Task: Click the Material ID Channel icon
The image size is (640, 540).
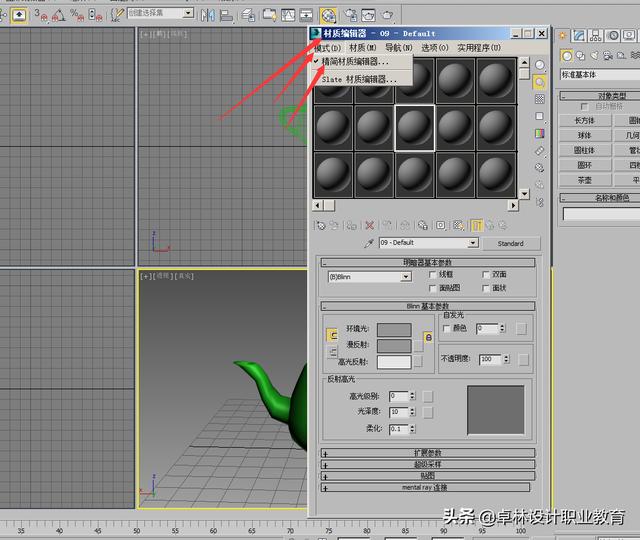Action: (440, 225)
